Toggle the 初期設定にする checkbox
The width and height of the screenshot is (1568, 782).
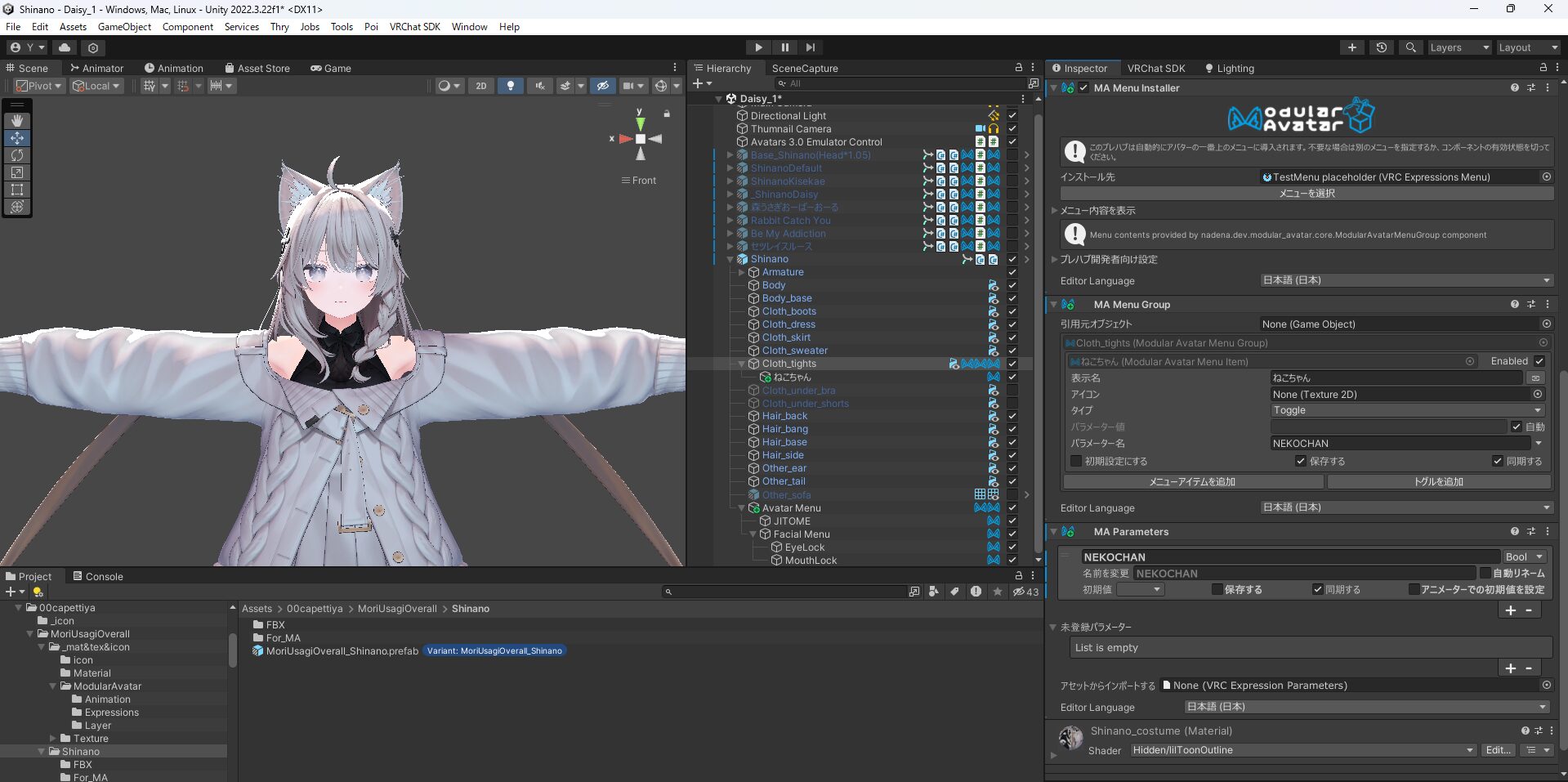click(1076, 461)
